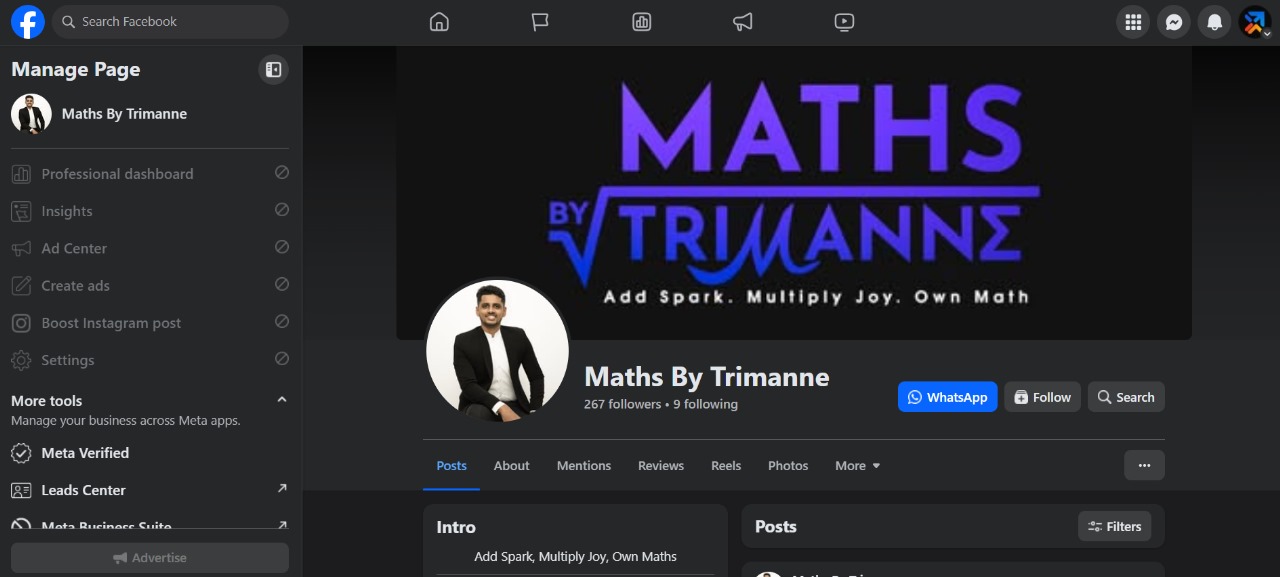
Task: Open the Video icon in top navigation
Action: tap(844, 21)
